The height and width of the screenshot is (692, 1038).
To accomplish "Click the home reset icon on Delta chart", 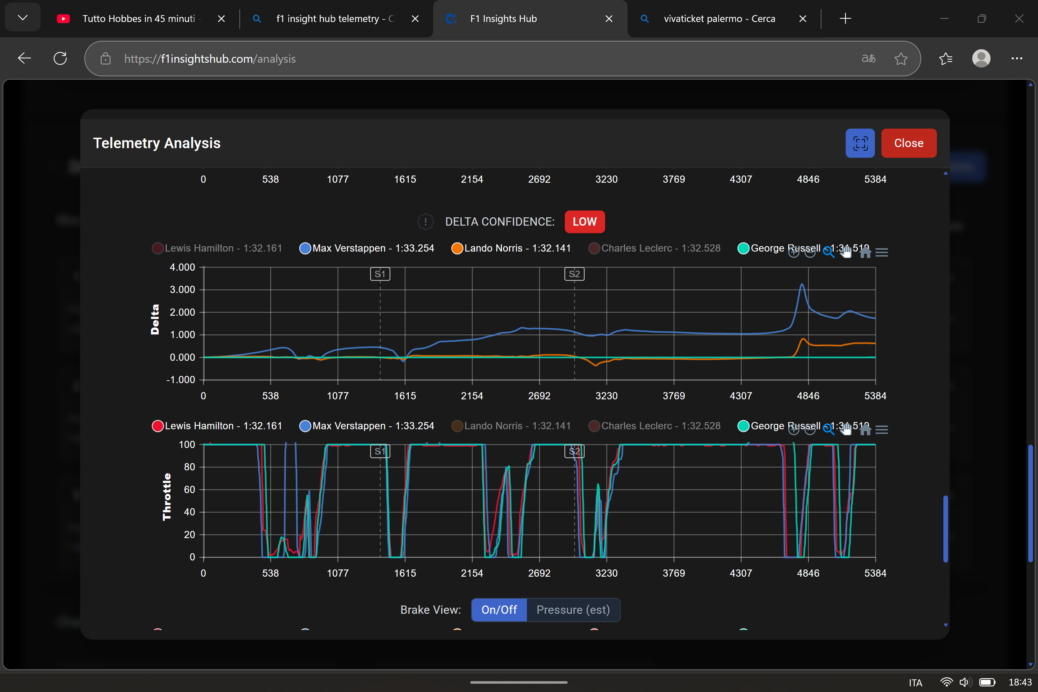I will click(x=865, y=252).
